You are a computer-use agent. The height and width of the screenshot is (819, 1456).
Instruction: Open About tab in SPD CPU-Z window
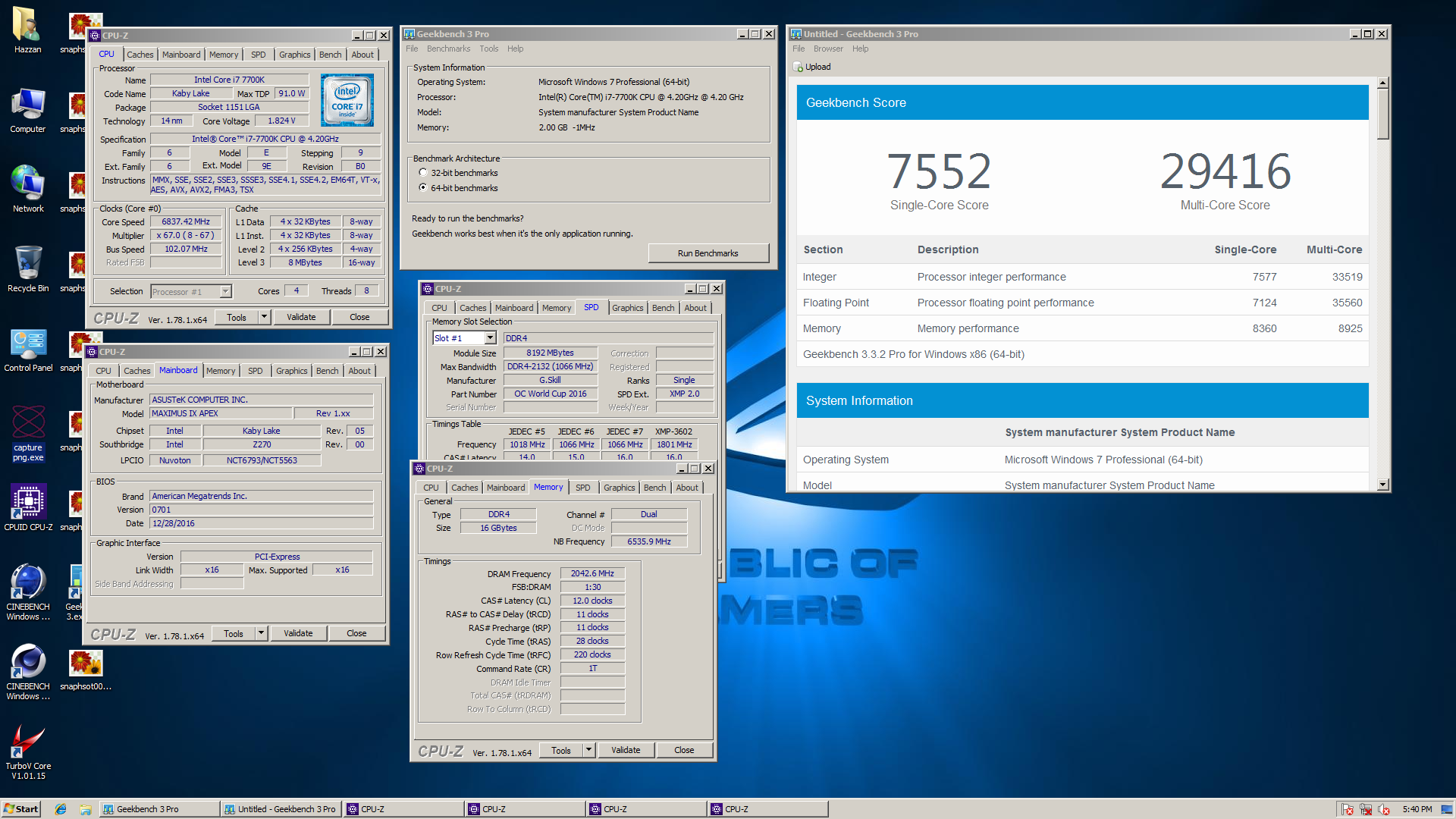(695, 308)
